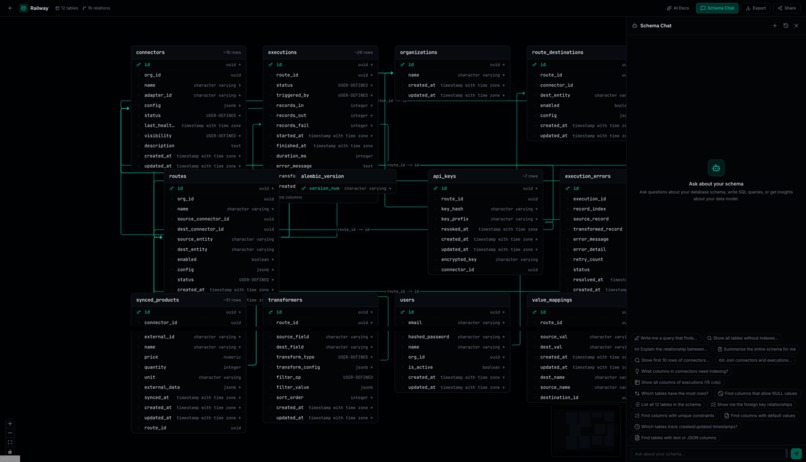Zoom out of the diagram canvas
This screenshot has height=462, width=806.
tap(10, 433)
